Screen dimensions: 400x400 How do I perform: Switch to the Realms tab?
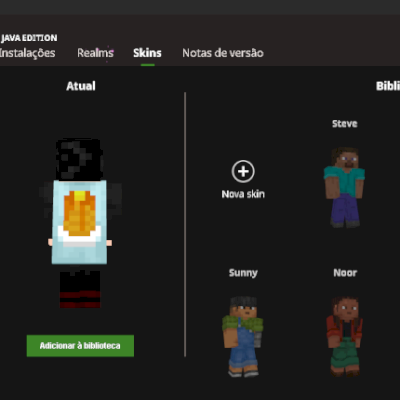point(95,53)
